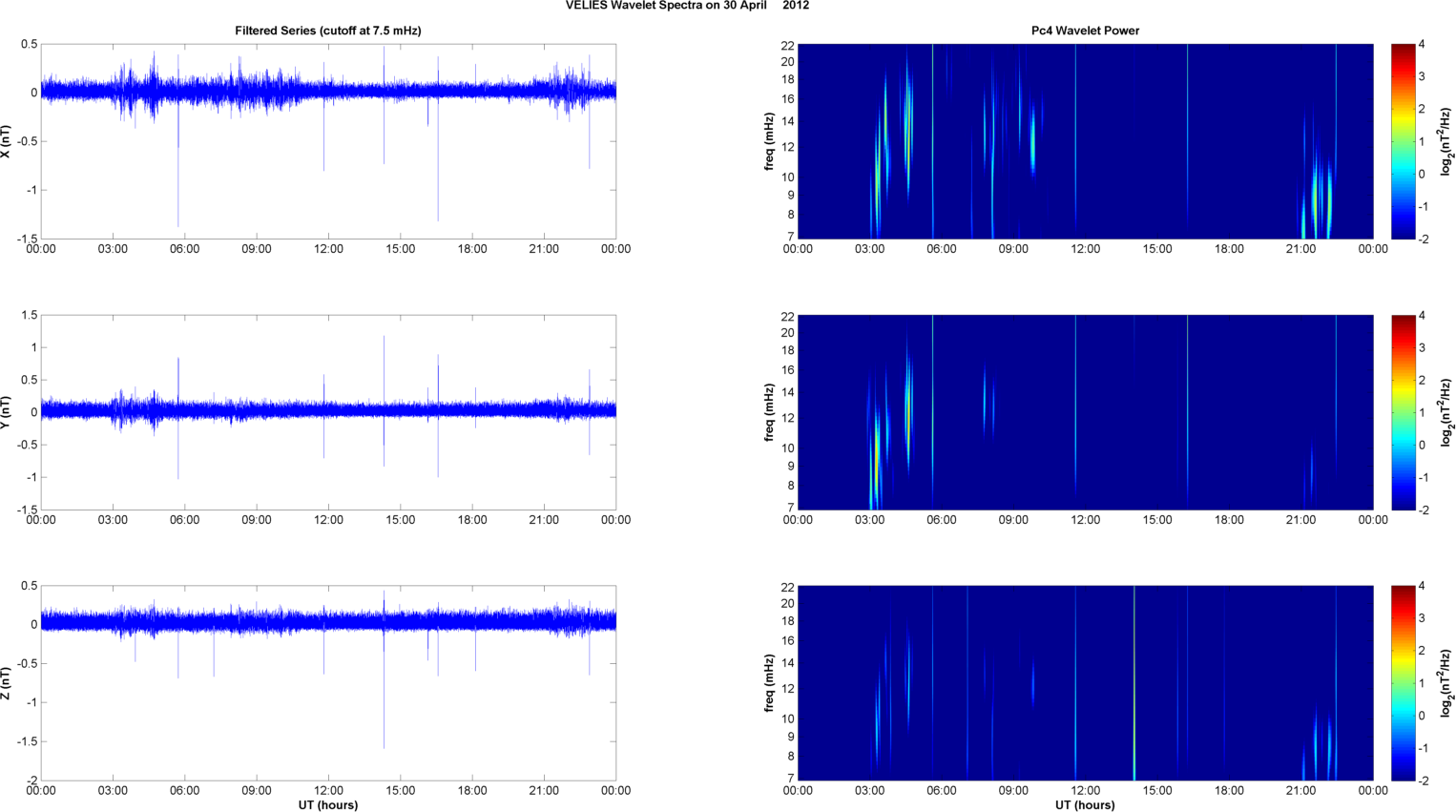Click the 21:00 tick under the bottom spectrogram

1300,790
